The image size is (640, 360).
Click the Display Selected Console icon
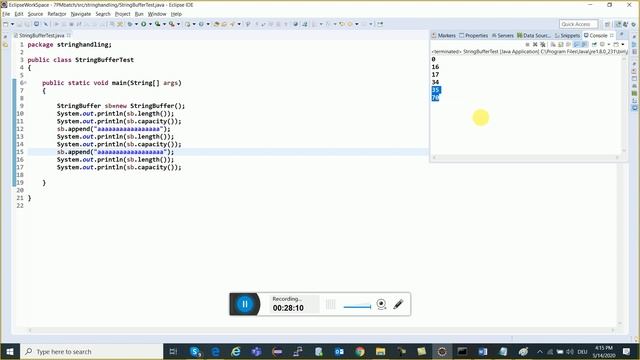pyautogui.click(x=602, y=44)
